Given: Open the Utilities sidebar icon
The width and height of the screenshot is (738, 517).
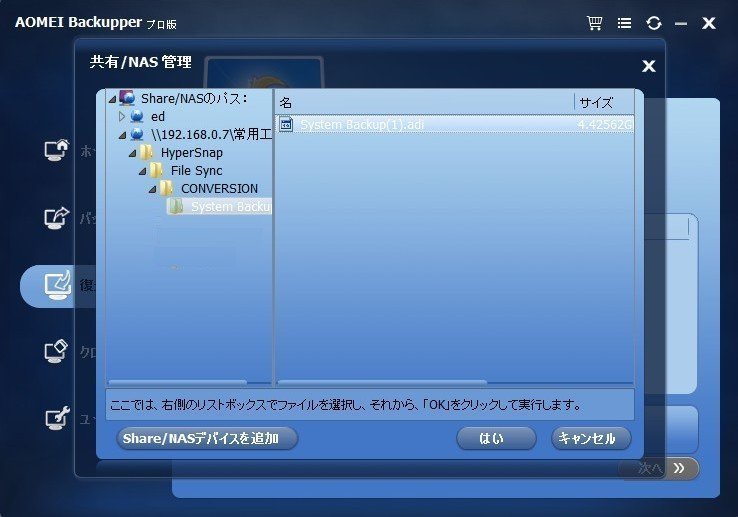Looking at the screenshot, I should (x=57, y=418).
